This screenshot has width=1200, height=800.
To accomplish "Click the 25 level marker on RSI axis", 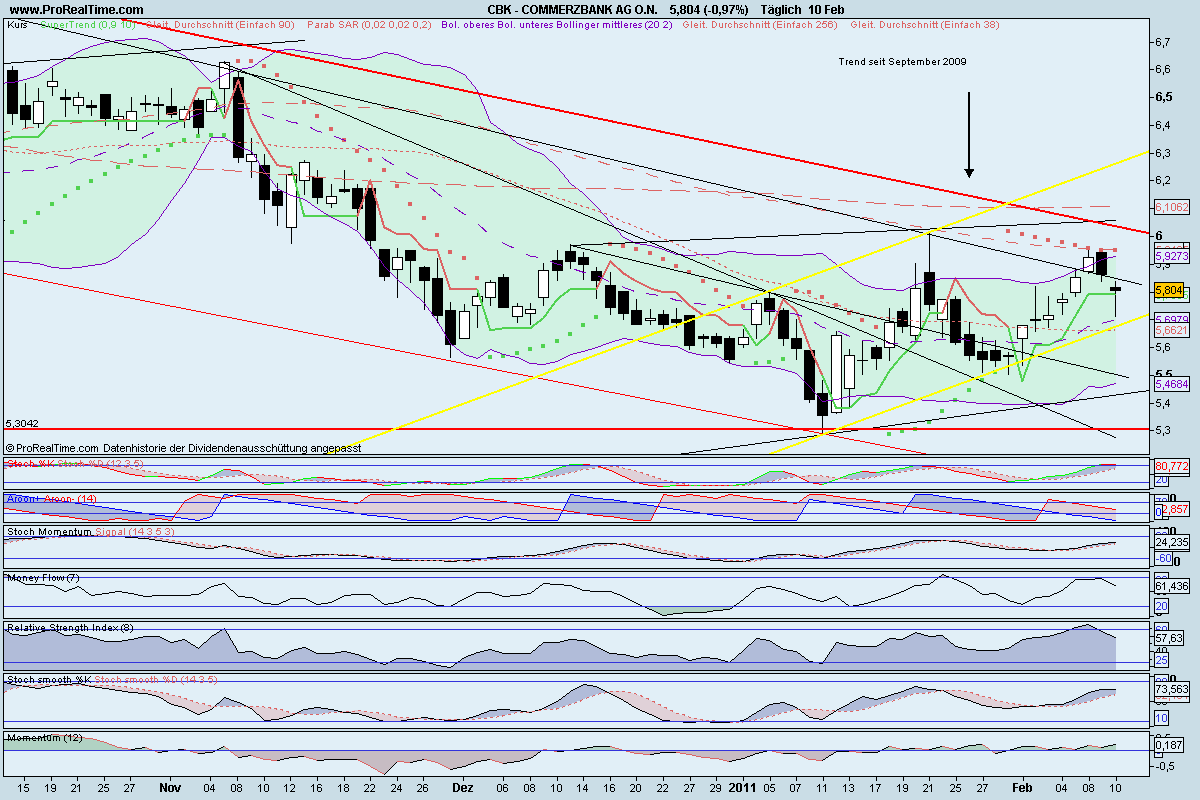I will (1161, 661).
